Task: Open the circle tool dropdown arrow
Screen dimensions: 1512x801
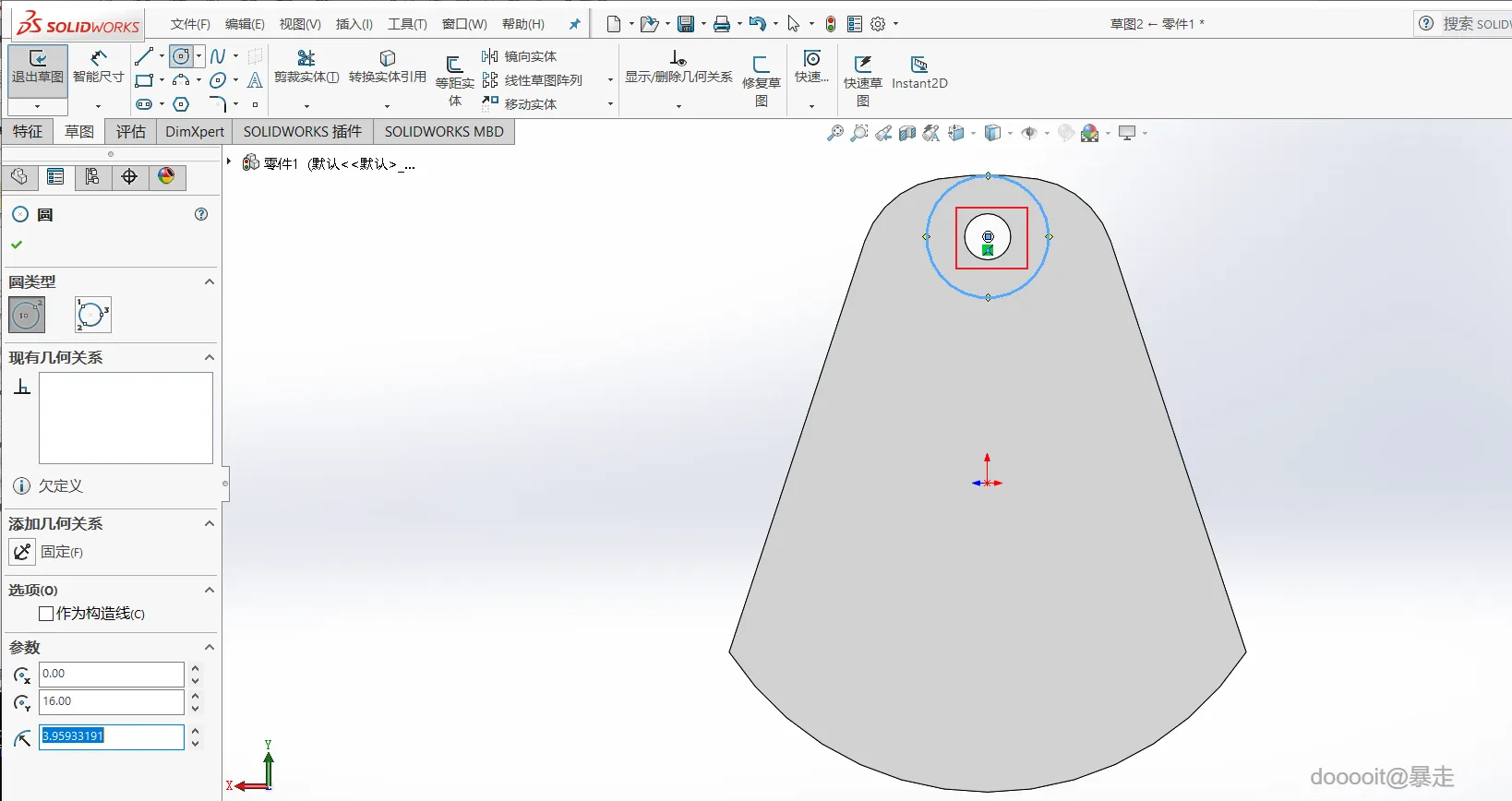Action: pyautogui.click(x=198, y=56)
